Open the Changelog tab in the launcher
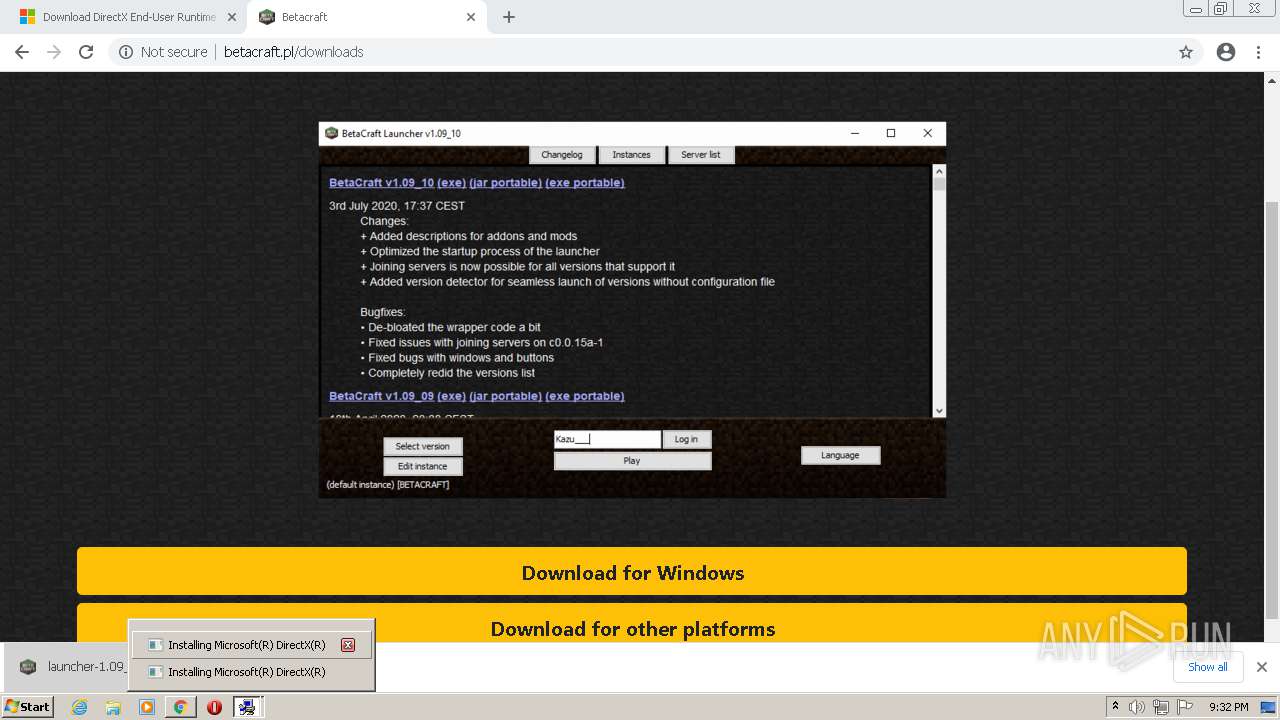The width and height of the screenshot is (1280, 720). point(562,155)
